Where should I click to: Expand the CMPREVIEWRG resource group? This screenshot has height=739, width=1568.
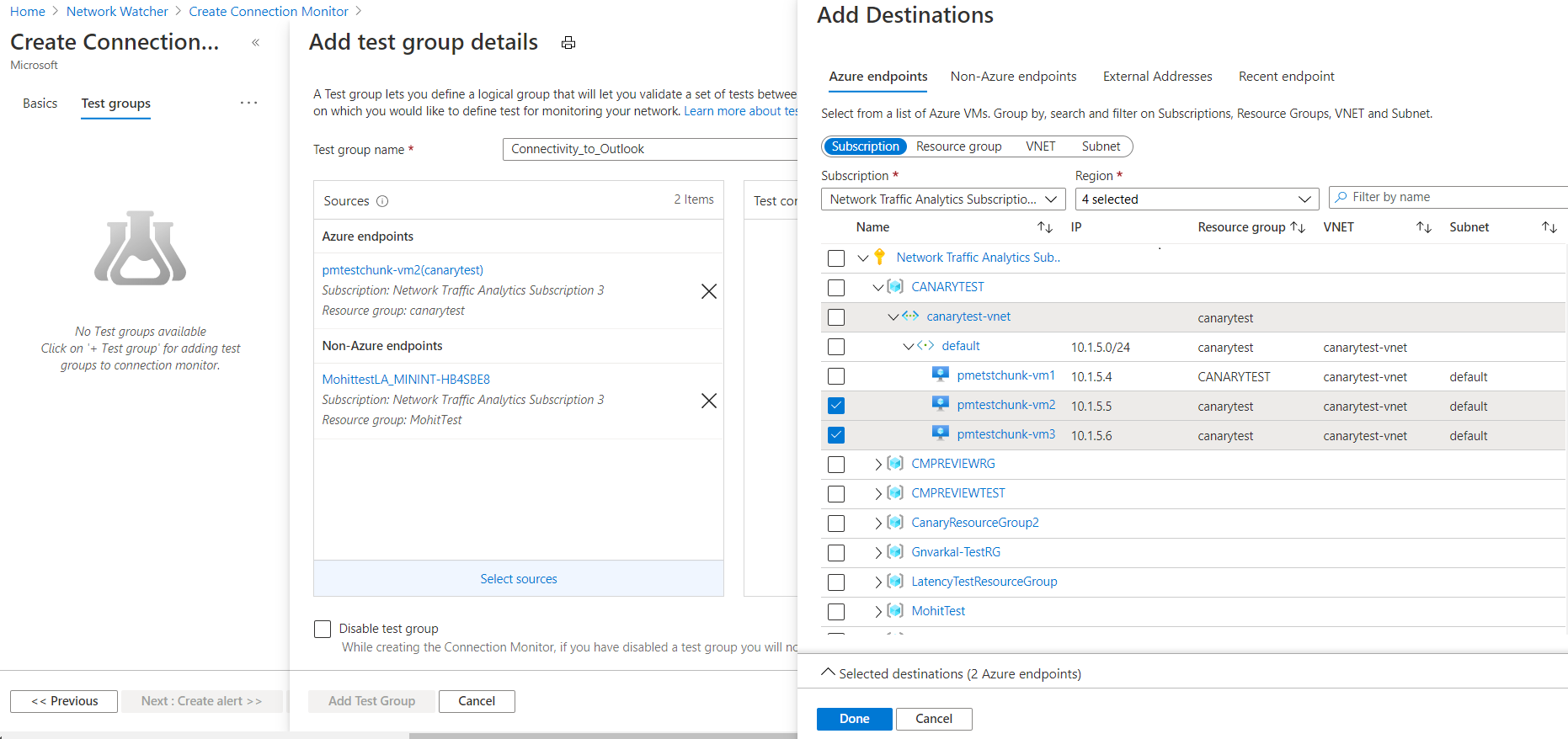[878, 465]
